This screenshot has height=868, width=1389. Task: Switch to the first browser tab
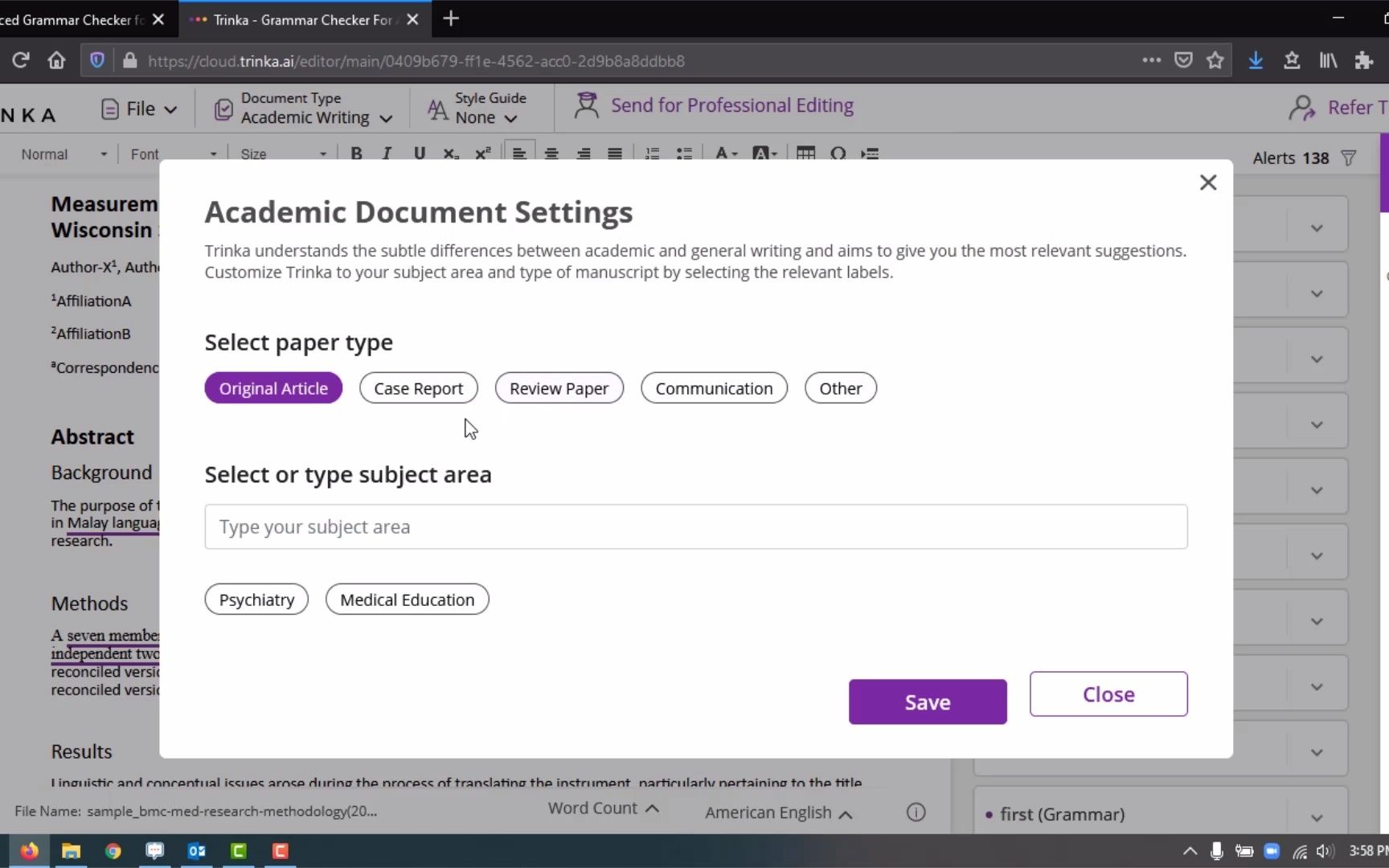[x=79, y=19]
